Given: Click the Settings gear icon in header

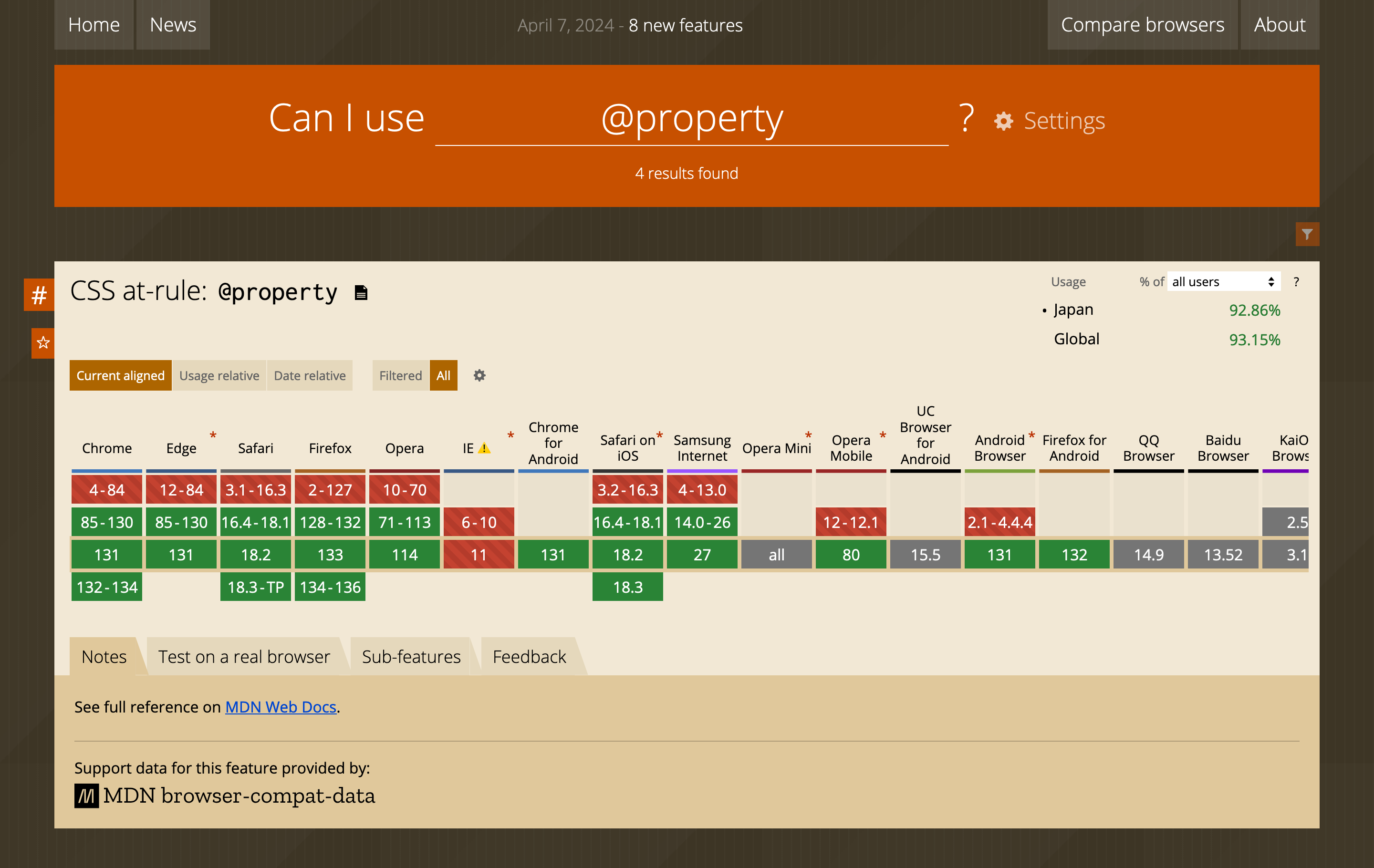Looking at the screenshot, I should coord(1003,121).
